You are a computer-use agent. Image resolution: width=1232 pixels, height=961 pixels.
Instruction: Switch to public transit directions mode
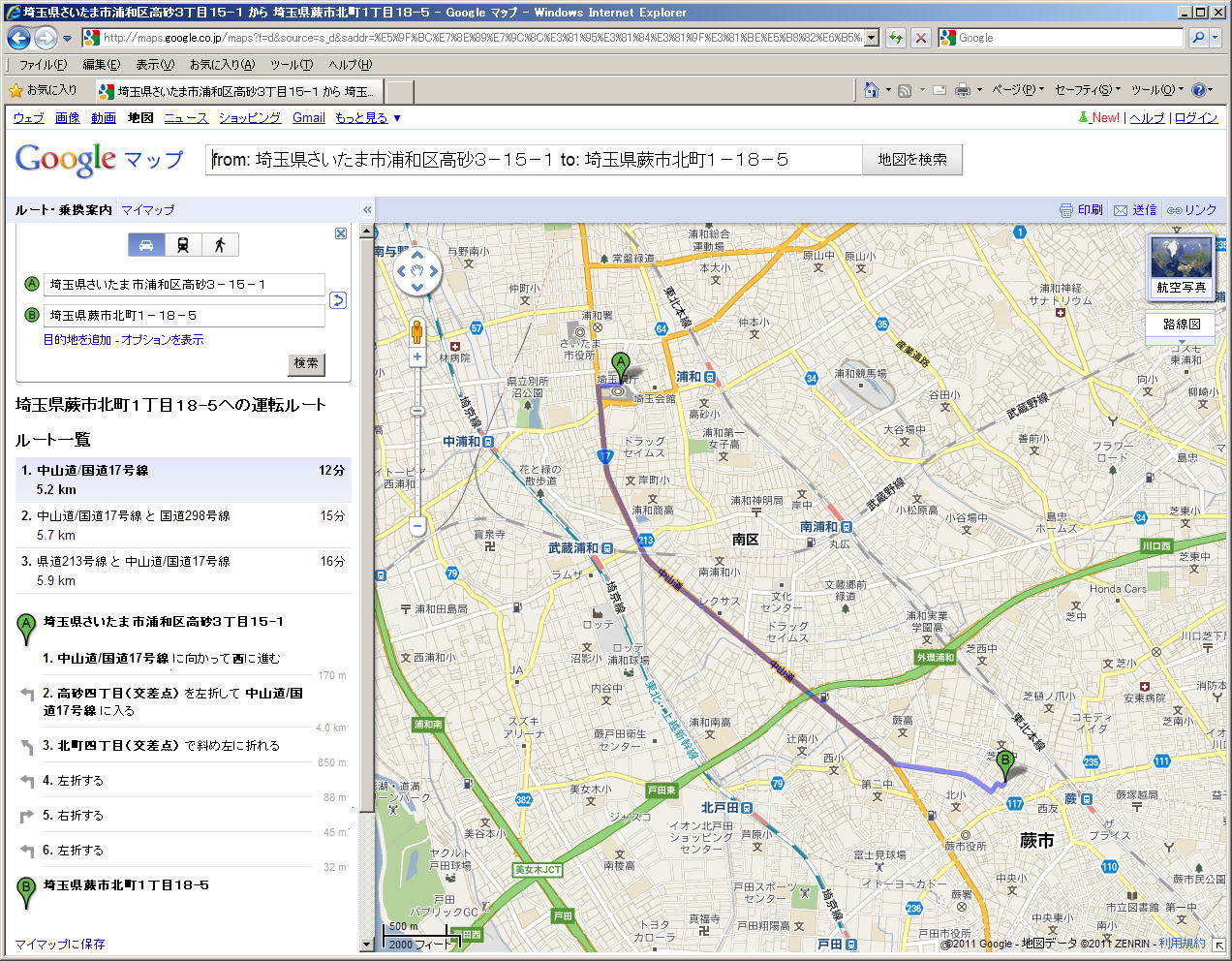pyautogui.click(x=183, y=245)
